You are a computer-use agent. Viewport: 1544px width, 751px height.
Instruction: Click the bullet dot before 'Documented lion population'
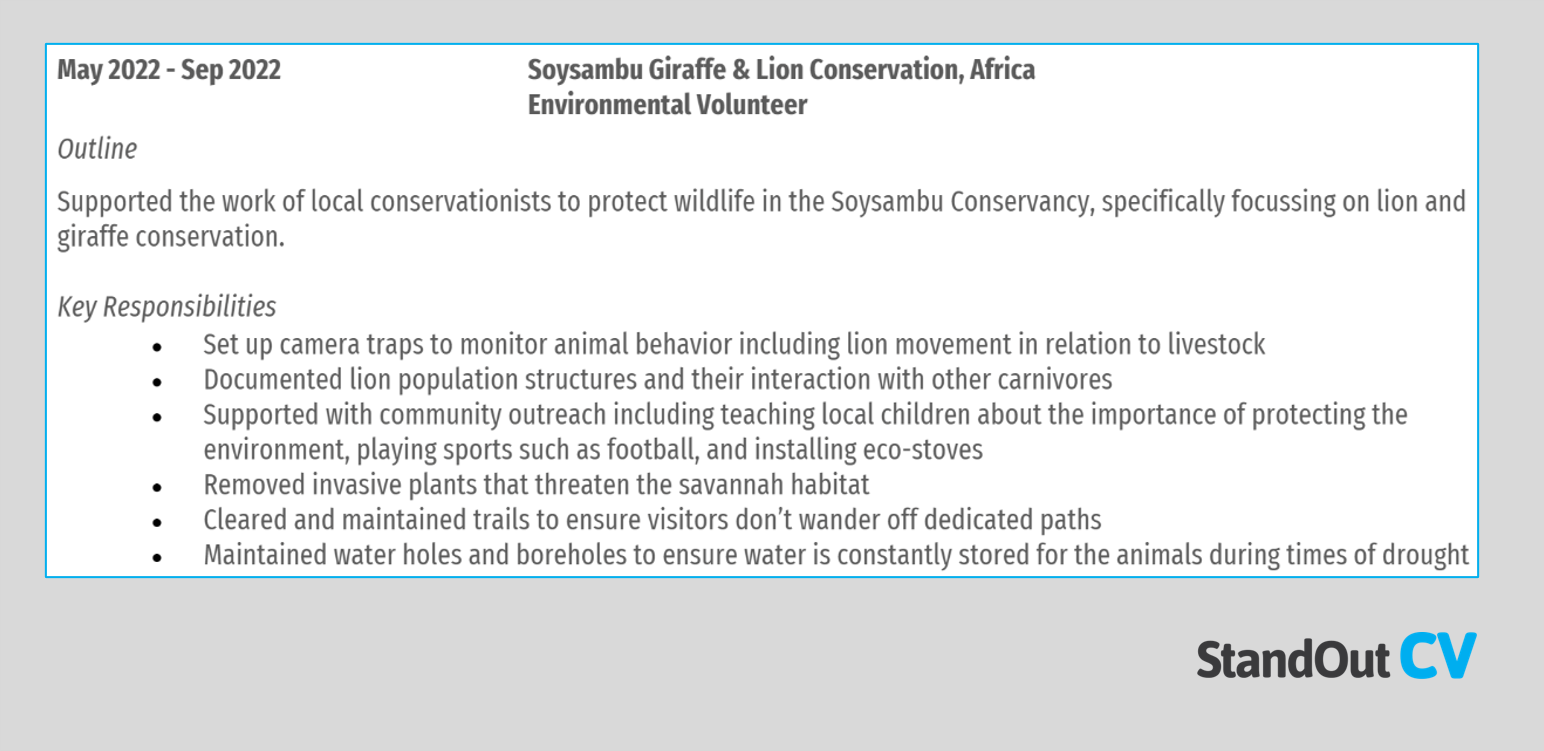(x=157, y=383)
